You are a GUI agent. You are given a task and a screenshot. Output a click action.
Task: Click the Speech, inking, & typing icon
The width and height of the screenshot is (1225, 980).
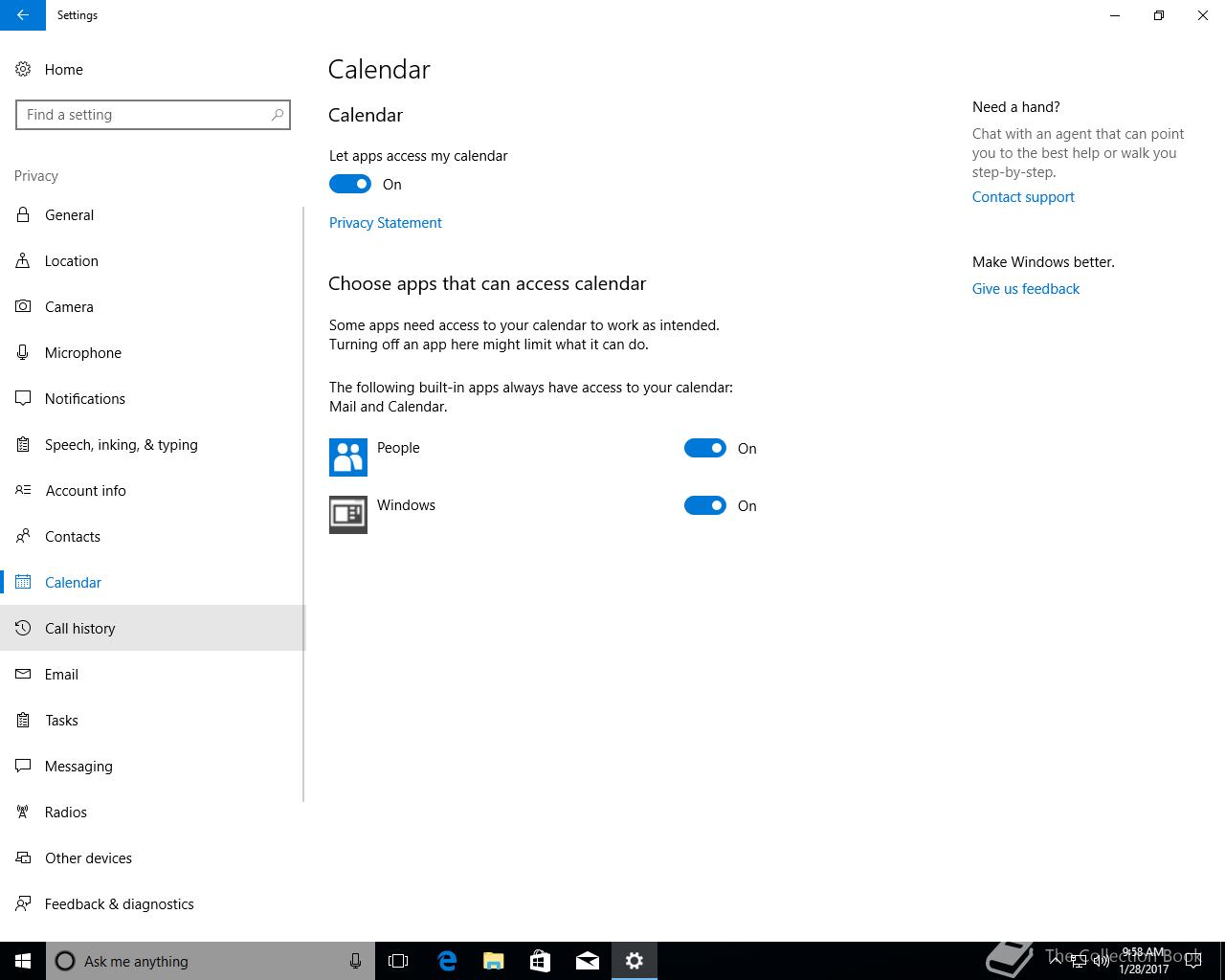(23, 444)
